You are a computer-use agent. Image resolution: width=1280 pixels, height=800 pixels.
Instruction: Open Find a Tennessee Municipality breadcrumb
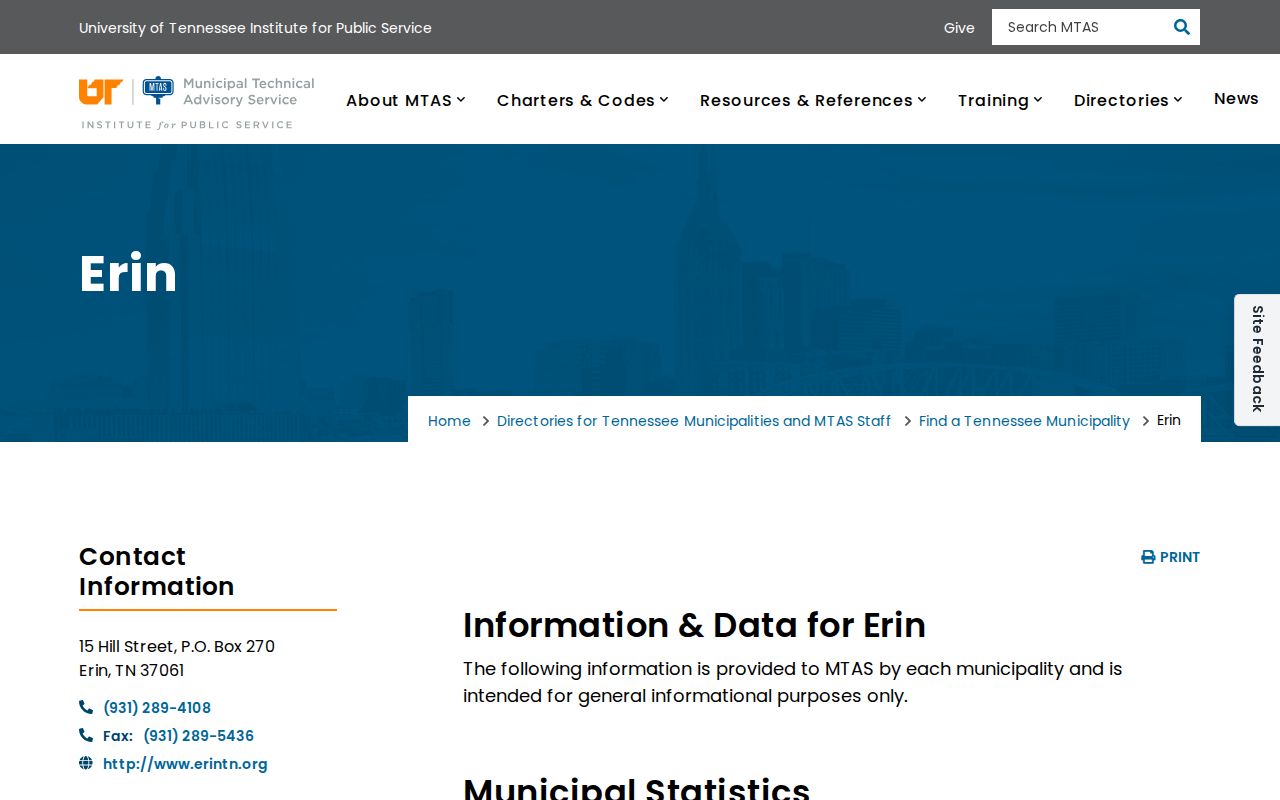pyautogui.click(x=1024, y=421)
